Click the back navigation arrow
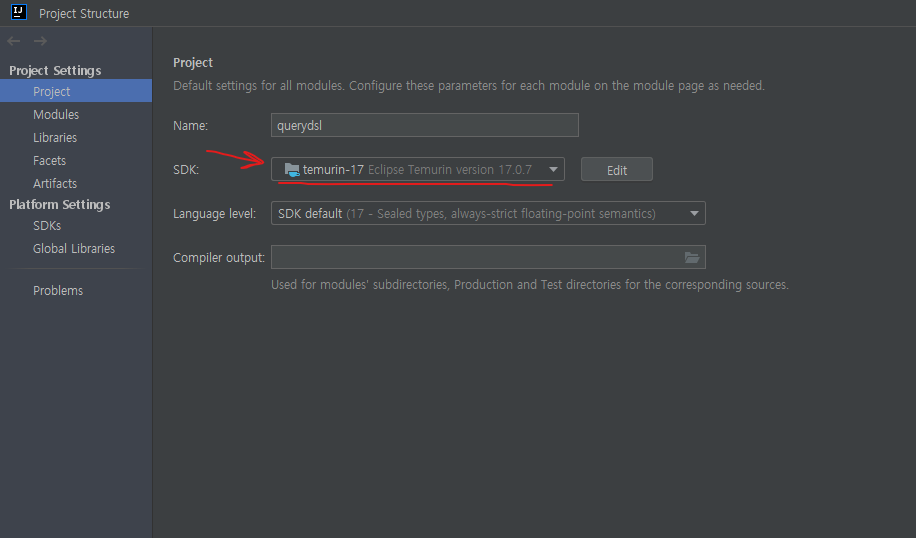The image size is (916, 538). 13,41
